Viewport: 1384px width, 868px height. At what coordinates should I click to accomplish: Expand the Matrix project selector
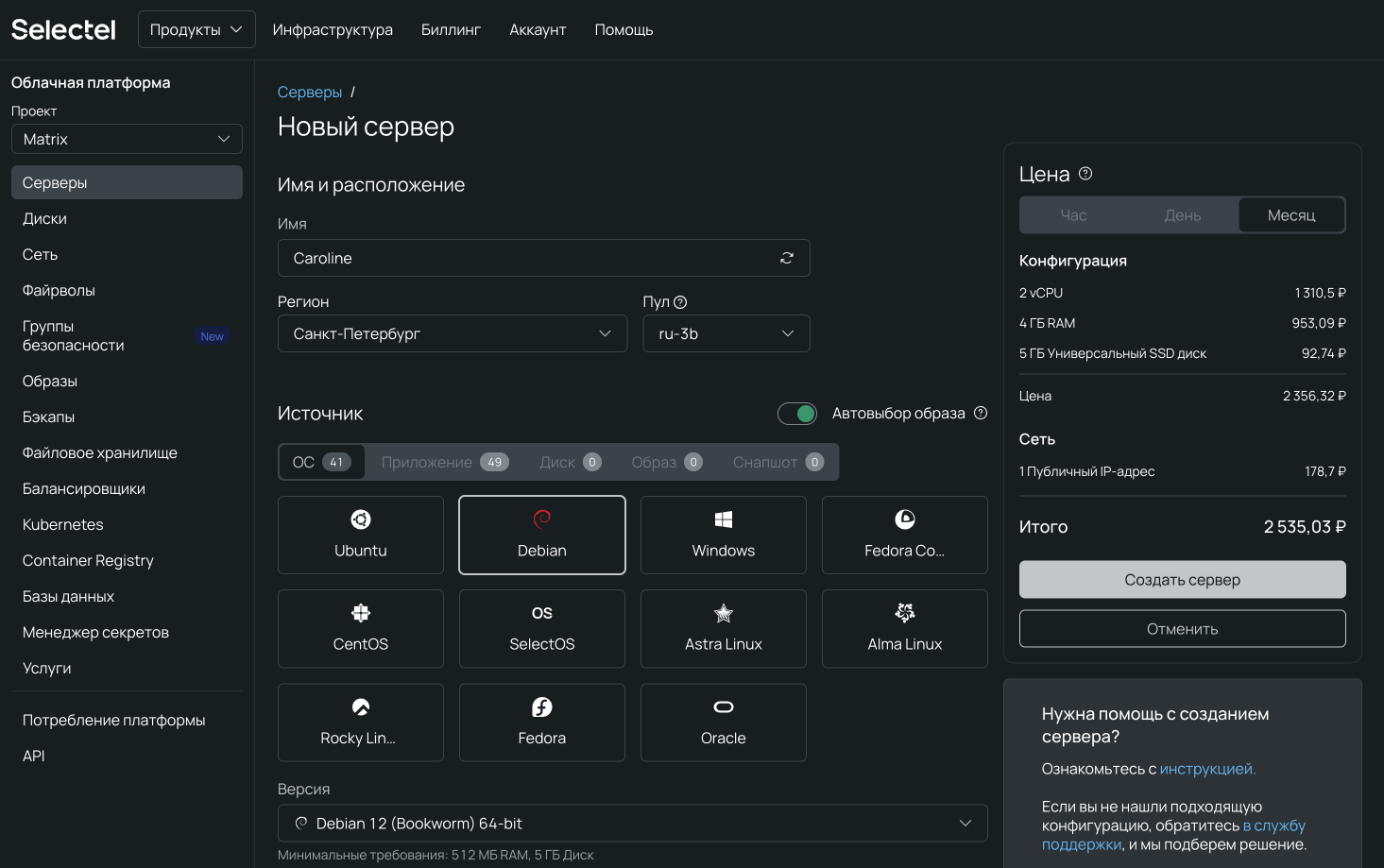tap(127, 139)
